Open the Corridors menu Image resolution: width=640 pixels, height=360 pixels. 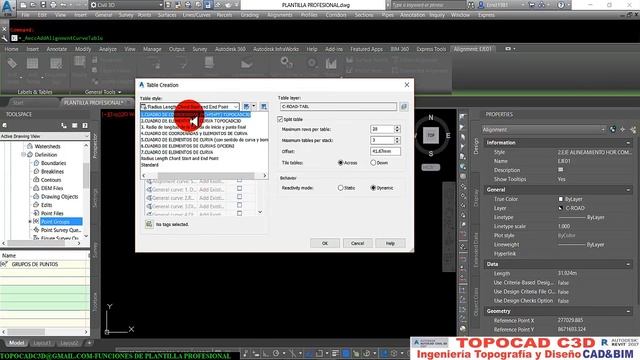(336, 15)
